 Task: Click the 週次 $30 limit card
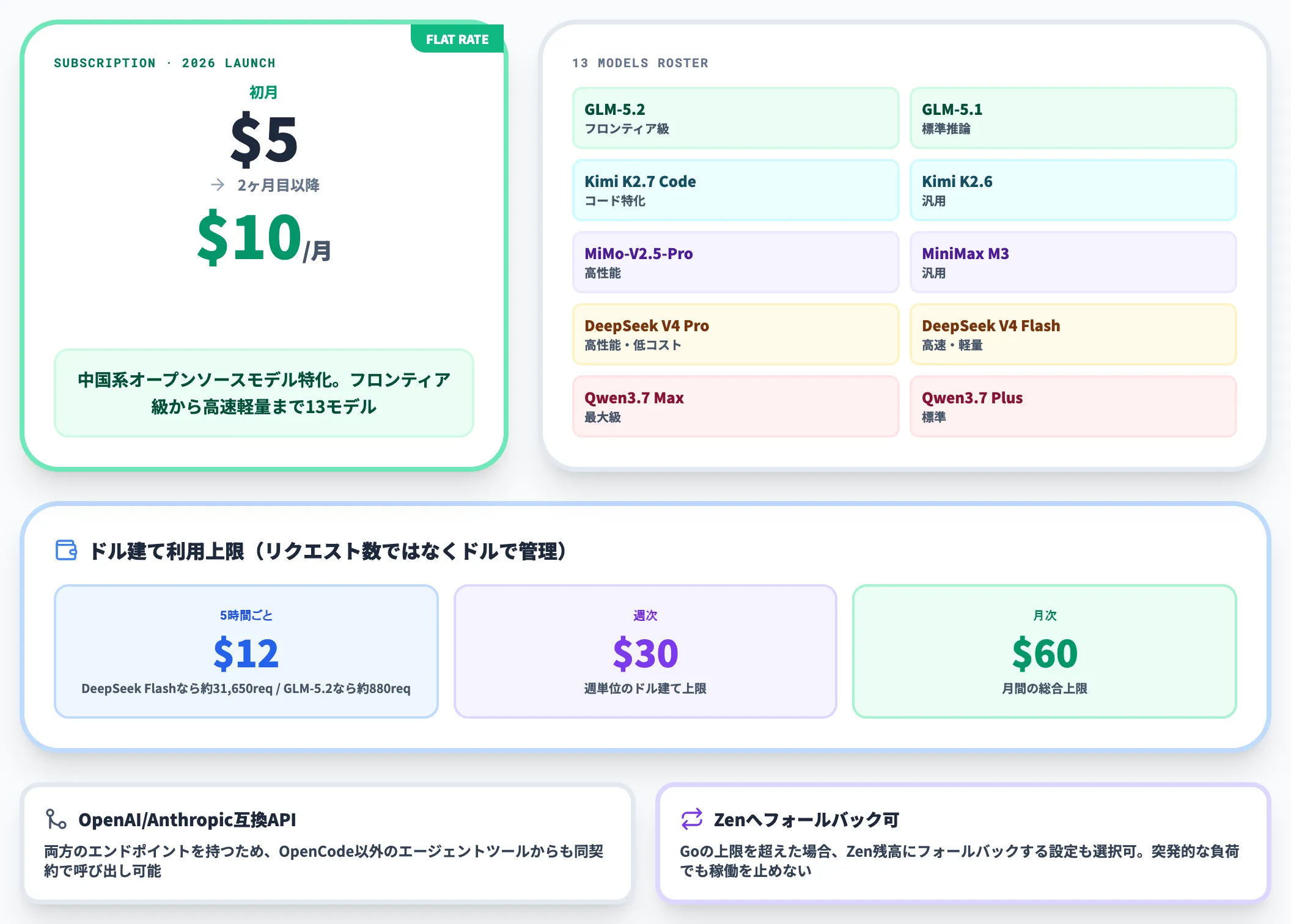tap(645, 651)
